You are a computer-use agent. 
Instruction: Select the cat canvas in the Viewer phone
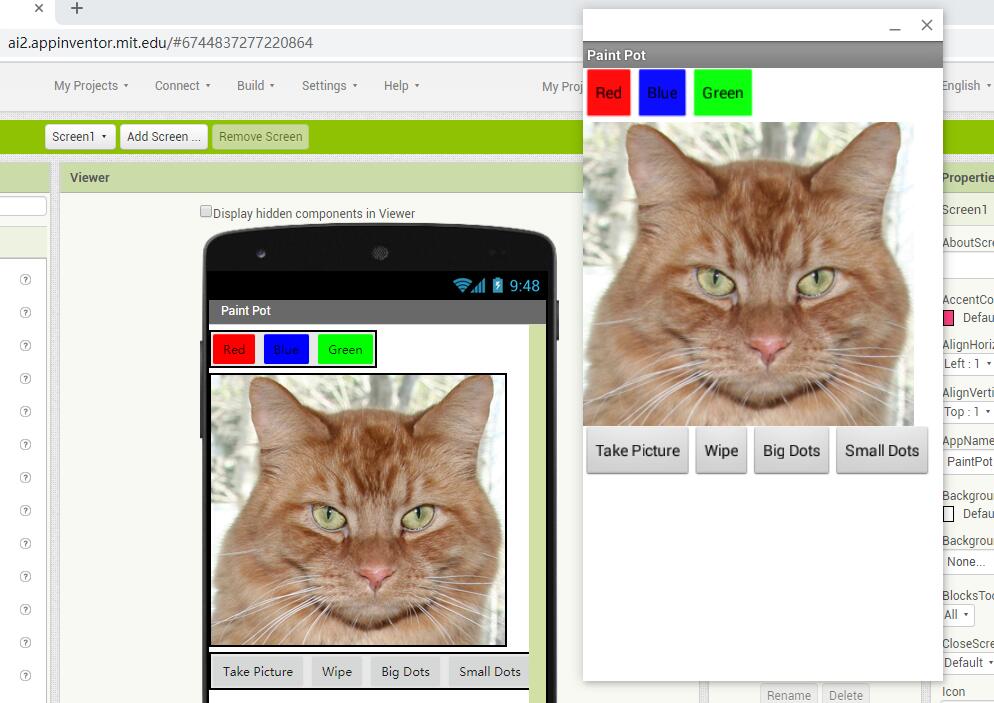coord(358,510)
